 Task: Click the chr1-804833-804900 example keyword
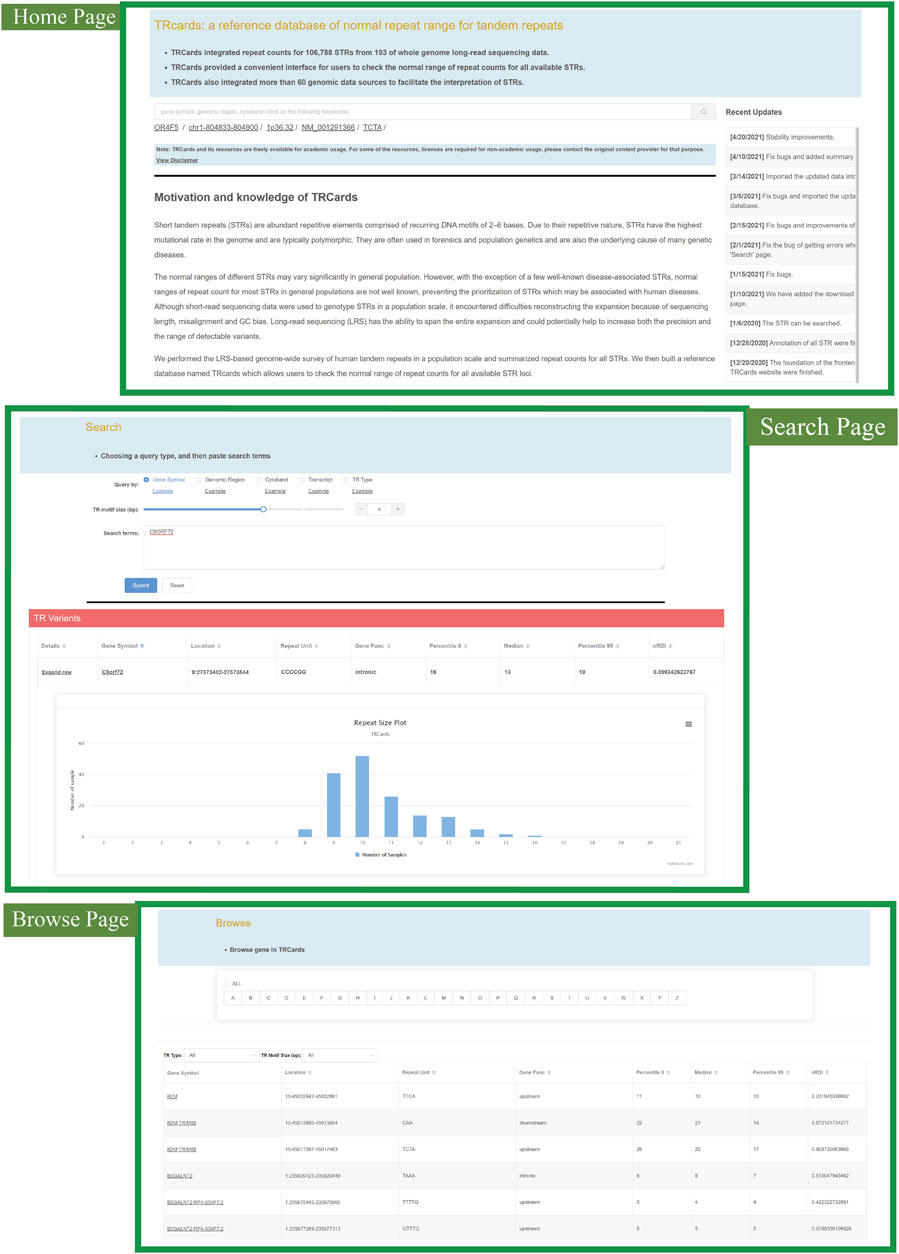click(x=224, y=128)
